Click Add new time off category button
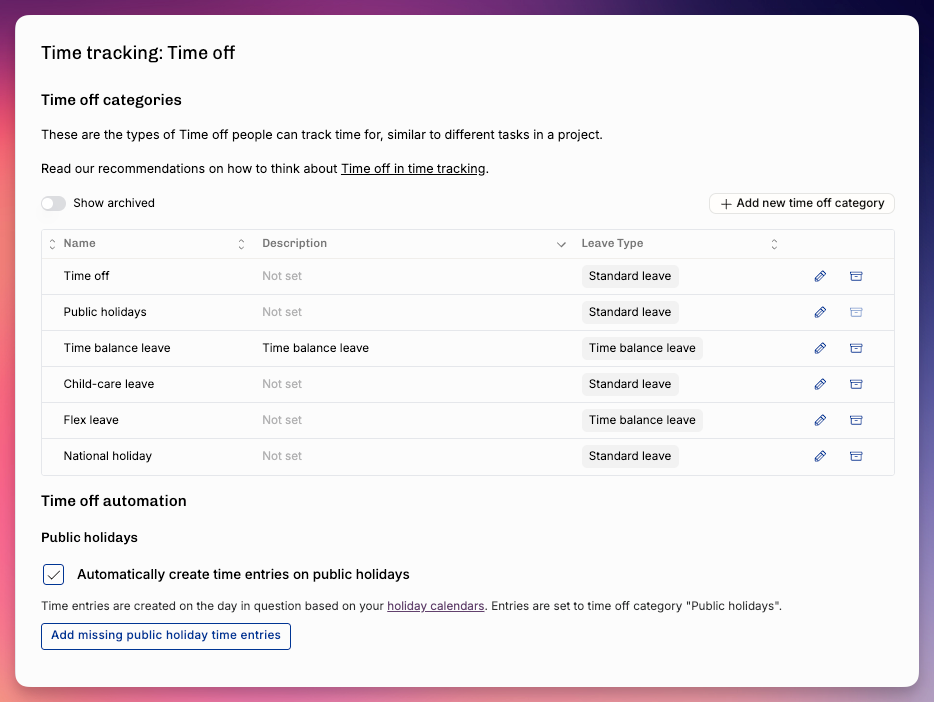934x702 pixels. (x=802, y=203)
